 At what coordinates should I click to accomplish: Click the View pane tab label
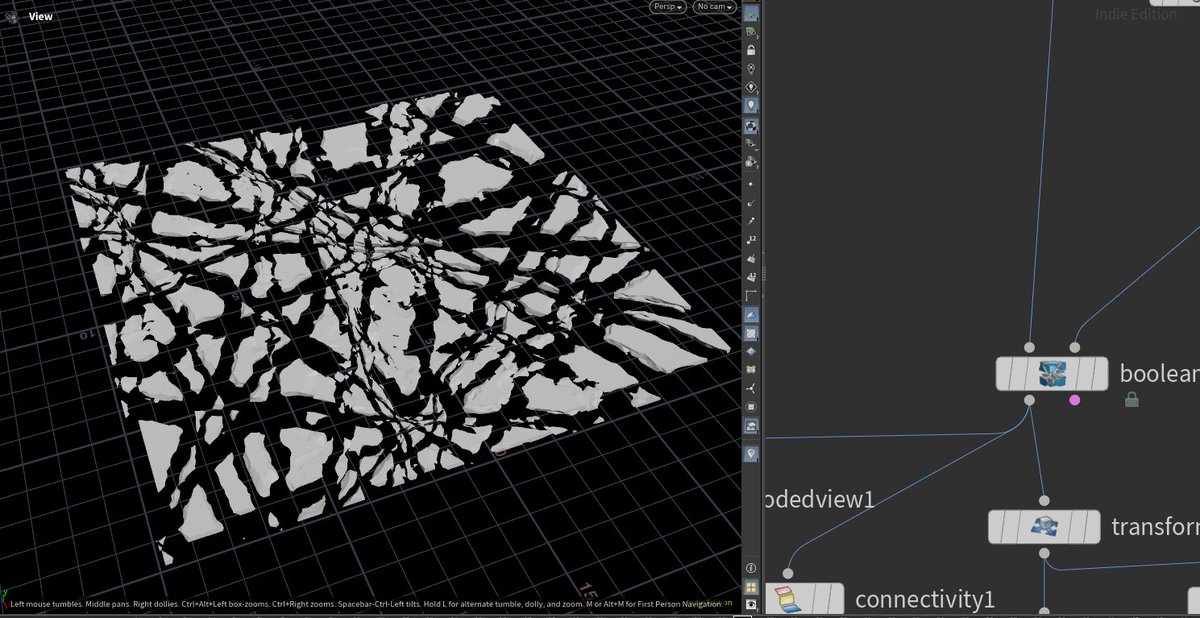(x=40, y=16)
